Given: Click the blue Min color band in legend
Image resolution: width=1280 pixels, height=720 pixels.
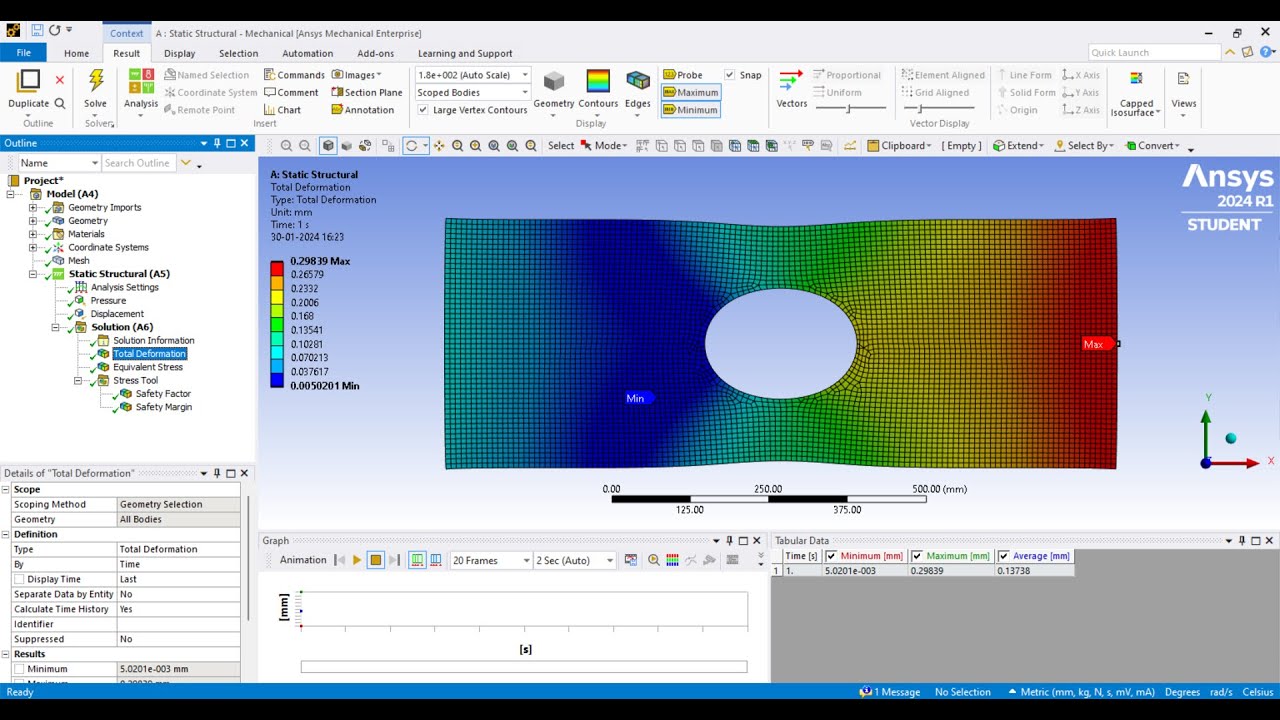Looking at the screenshot, I should pyautogui.click(x=277, y=378).
